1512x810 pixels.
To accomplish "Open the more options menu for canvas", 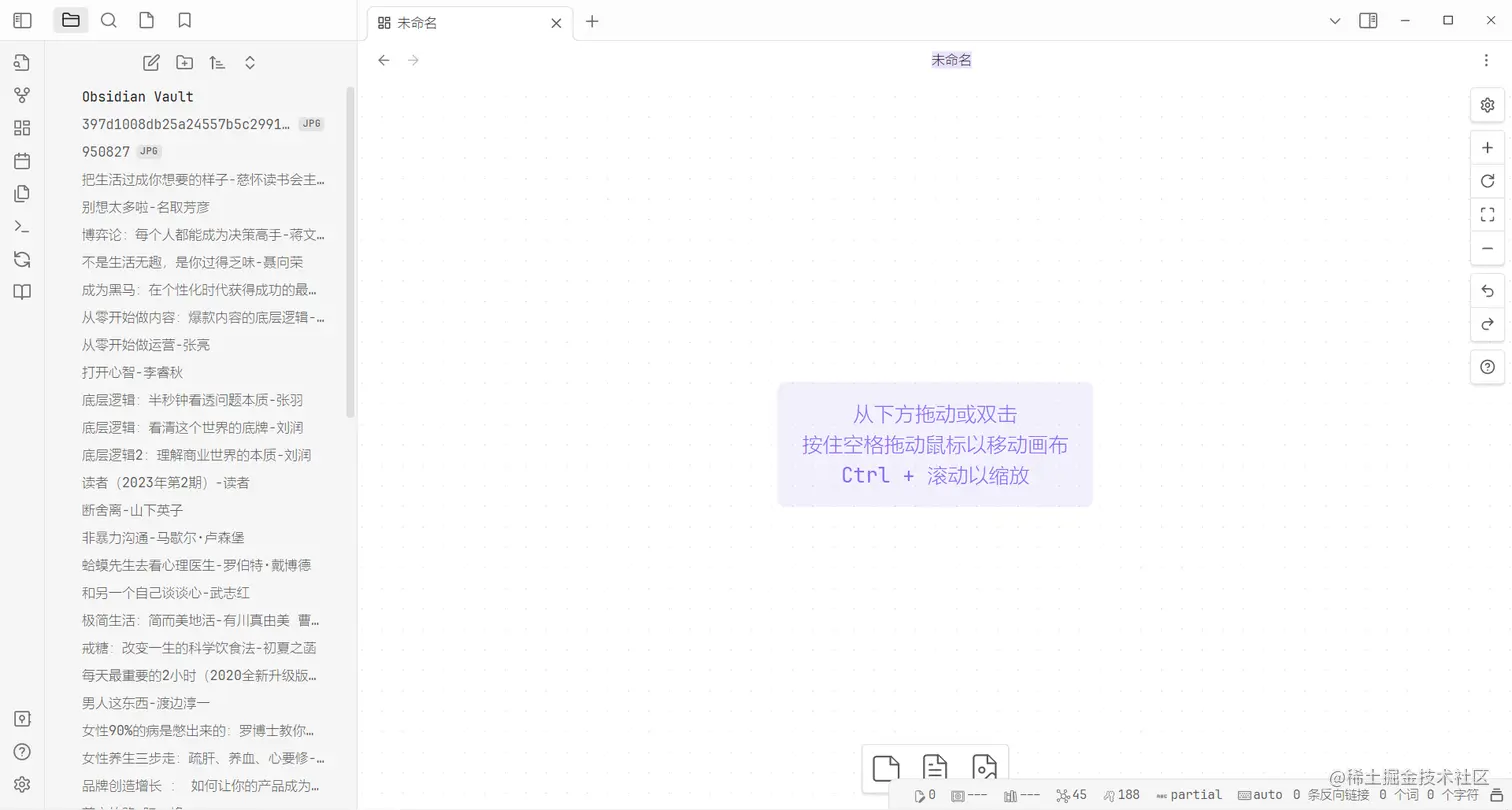I will (1486, 60).
